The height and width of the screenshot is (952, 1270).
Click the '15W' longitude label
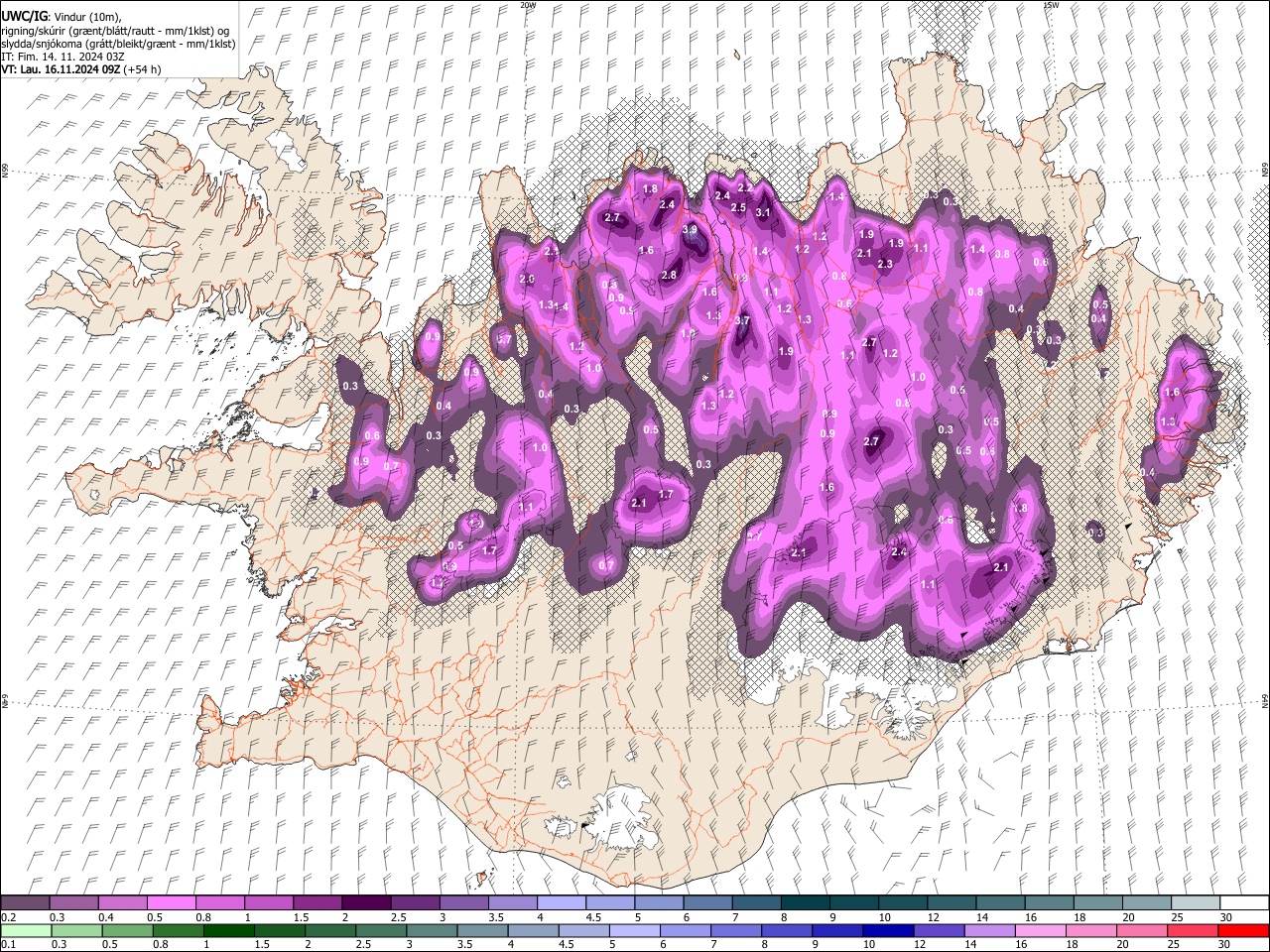pyautogui.click(x=1051, y=5)
